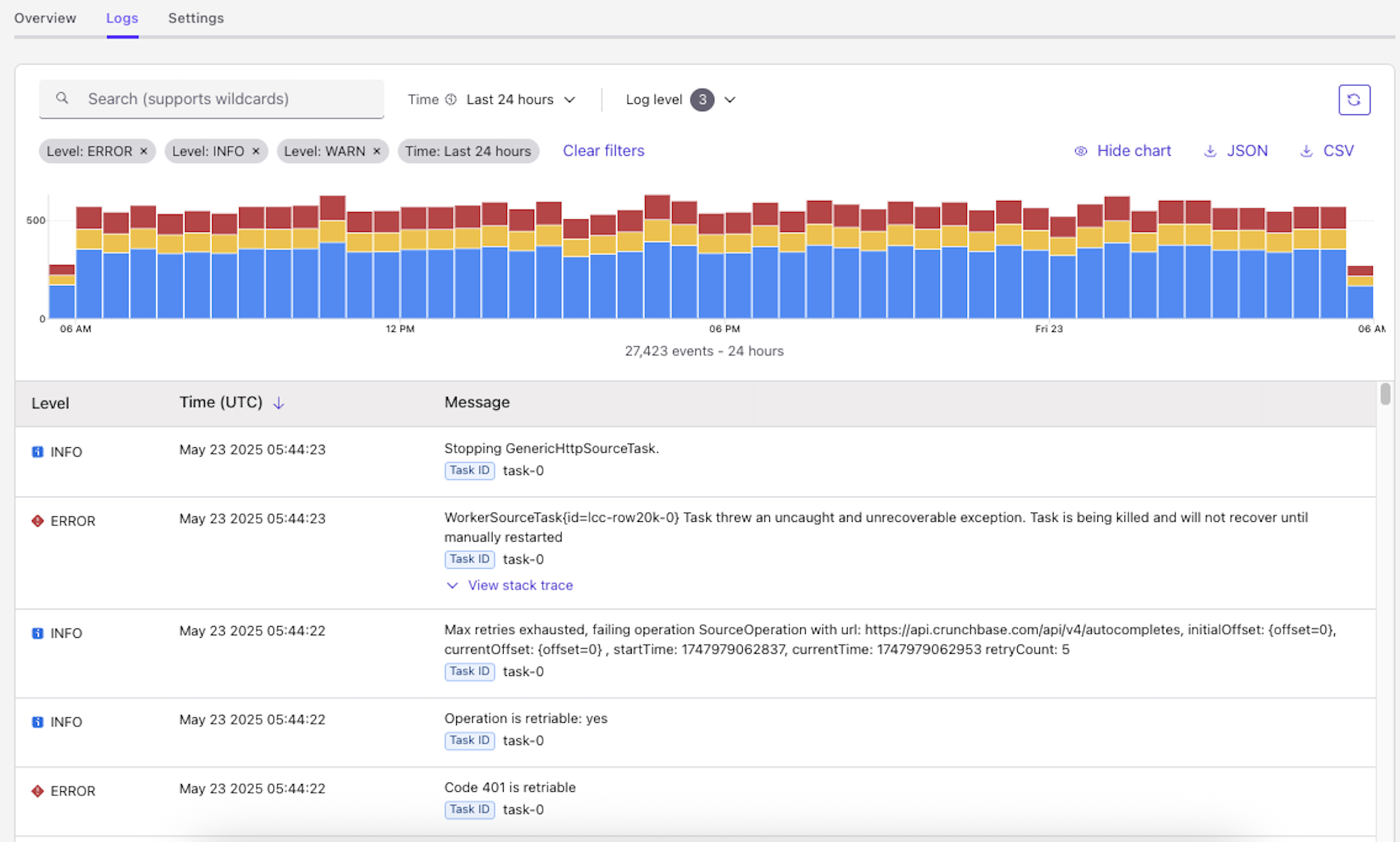Click the clock icon next to Time
The image size is (1400, 842).
[451, 99]
